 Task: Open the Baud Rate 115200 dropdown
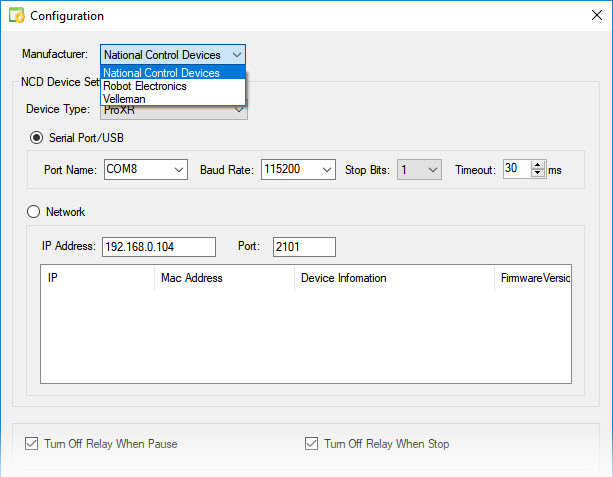[x=298, y=169]
